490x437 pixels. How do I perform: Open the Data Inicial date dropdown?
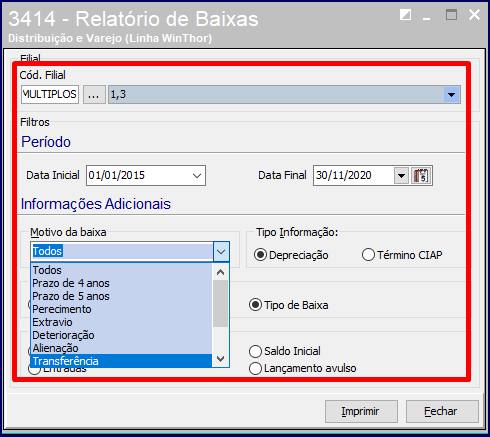point(197,175)
